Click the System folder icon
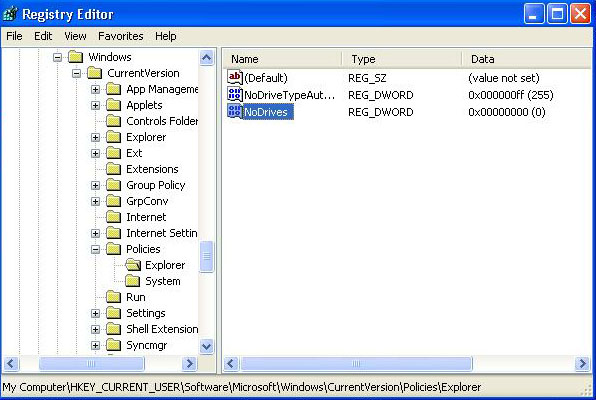The width and height of the screenshot is (596, 400). pos(132,281)
